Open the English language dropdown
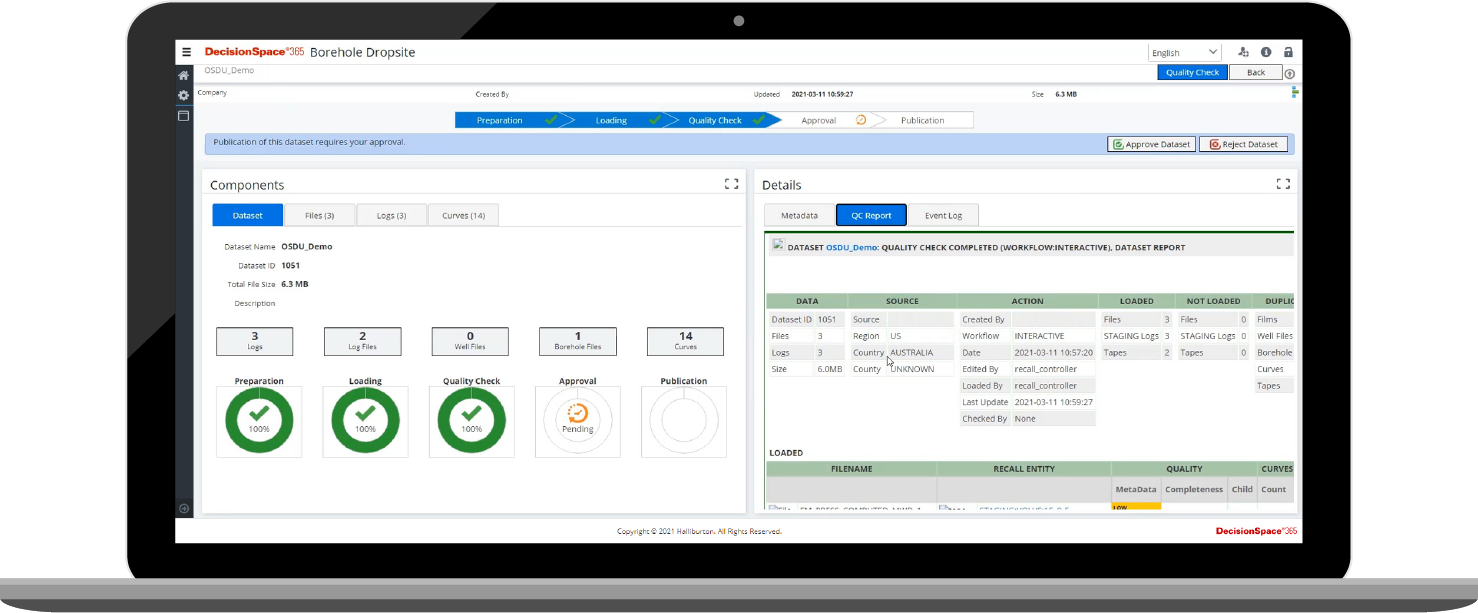The height and width of the screenshot is (613, 1478). [x=1185, y=52]
